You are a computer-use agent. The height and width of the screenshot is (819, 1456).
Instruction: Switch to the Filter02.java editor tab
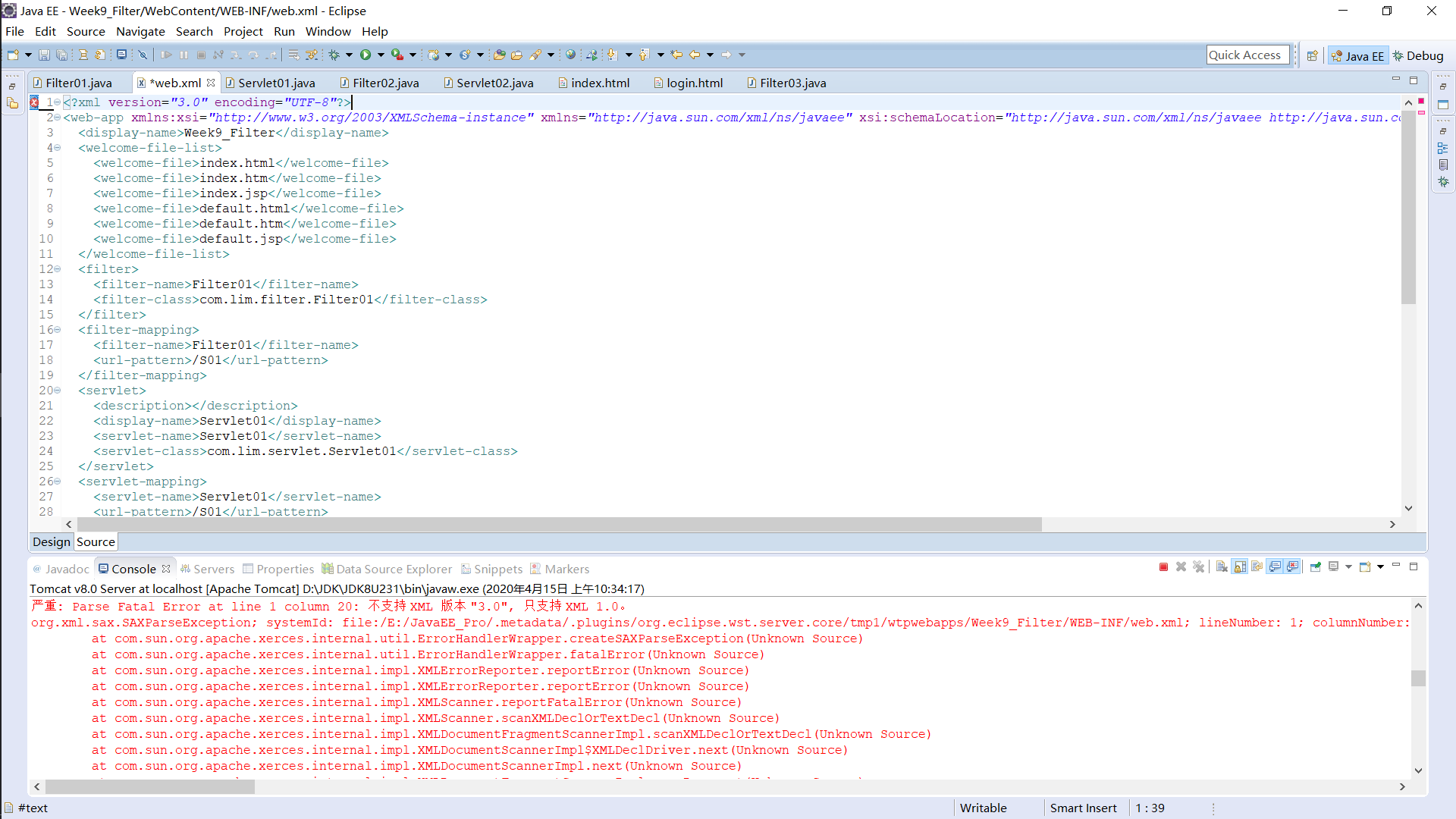point(385,83)
